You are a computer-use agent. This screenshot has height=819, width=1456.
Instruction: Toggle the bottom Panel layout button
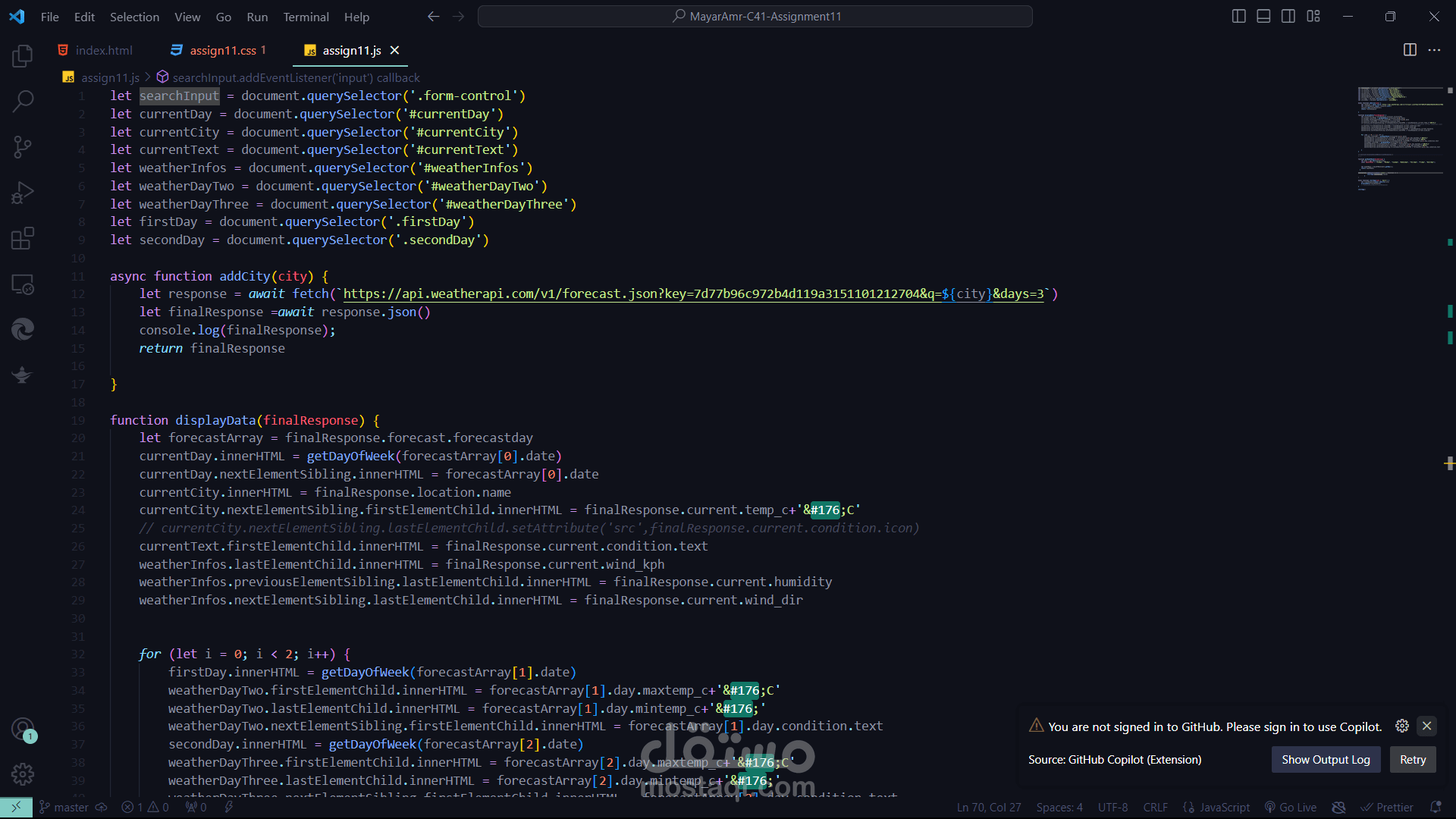click(1263, 16)
